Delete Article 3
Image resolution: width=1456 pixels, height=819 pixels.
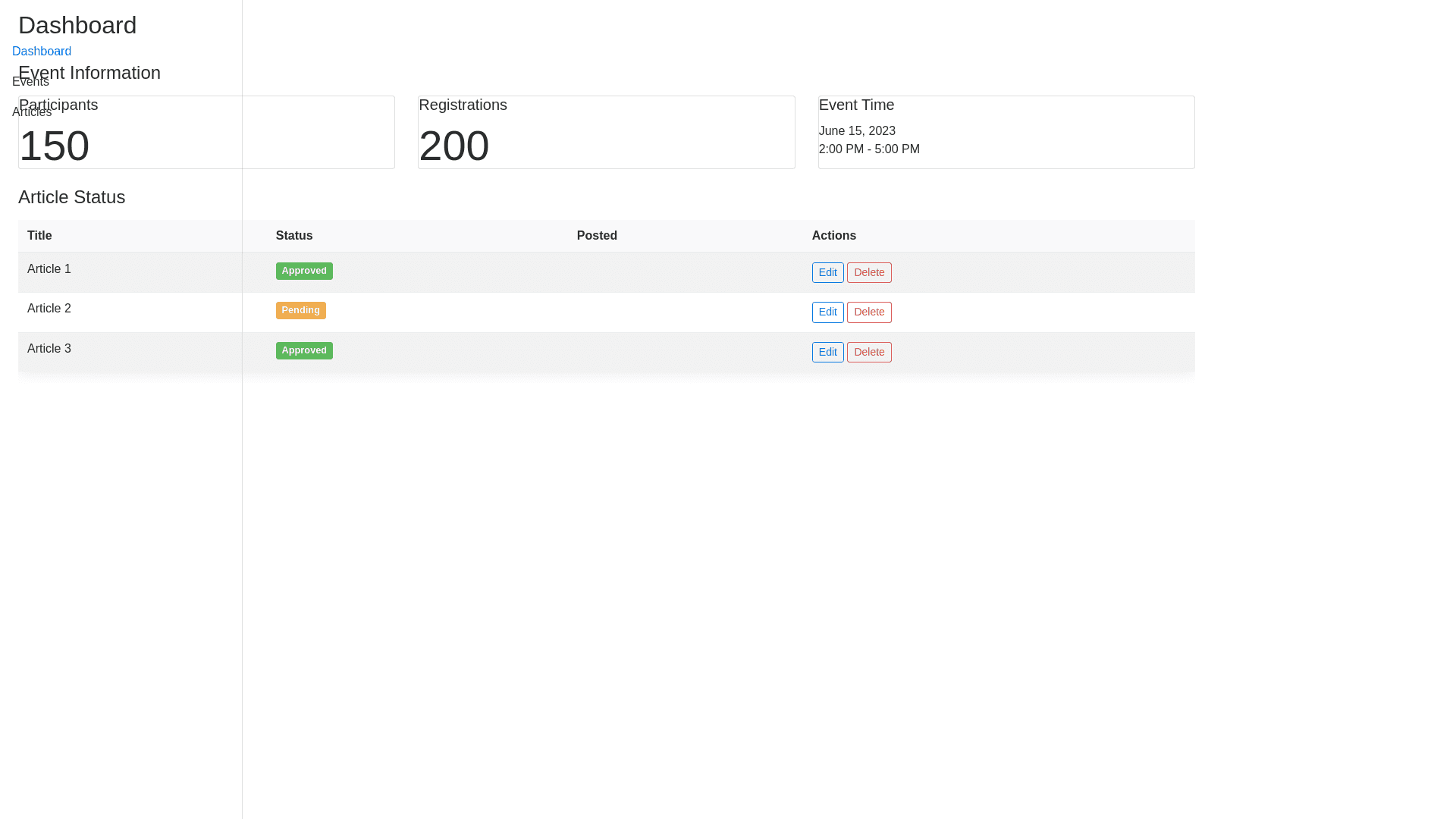coord(868,352)
